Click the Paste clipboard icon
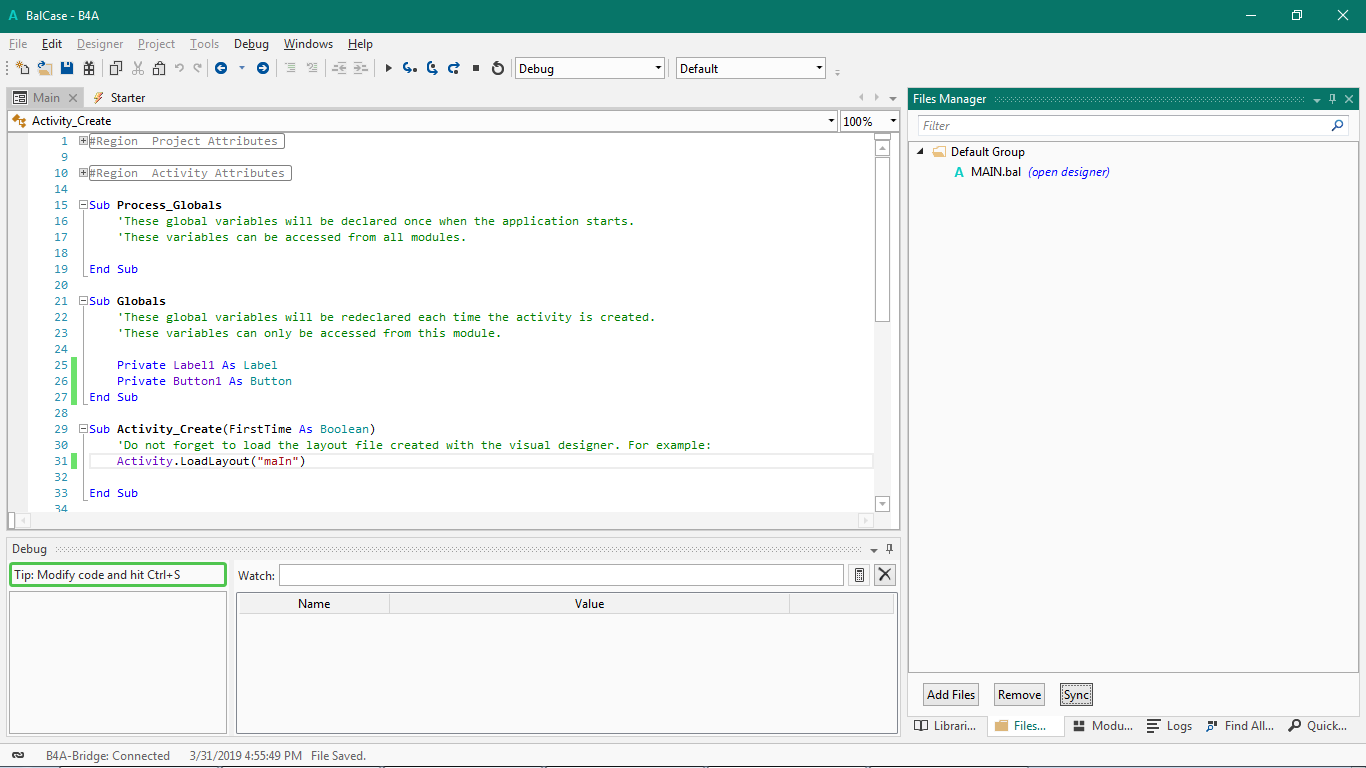The width and height of the screenshot is (1366, 768). click(159, 68)
